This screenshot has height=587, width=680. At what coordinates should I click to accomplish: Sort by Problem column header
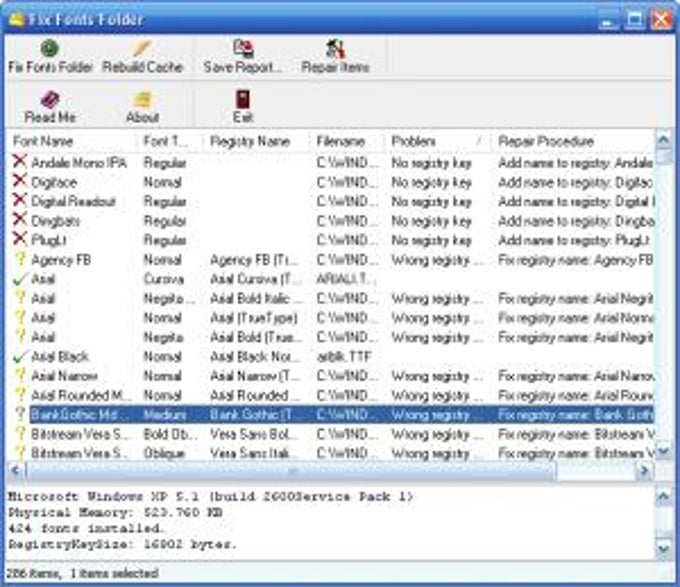pos(438,141)
